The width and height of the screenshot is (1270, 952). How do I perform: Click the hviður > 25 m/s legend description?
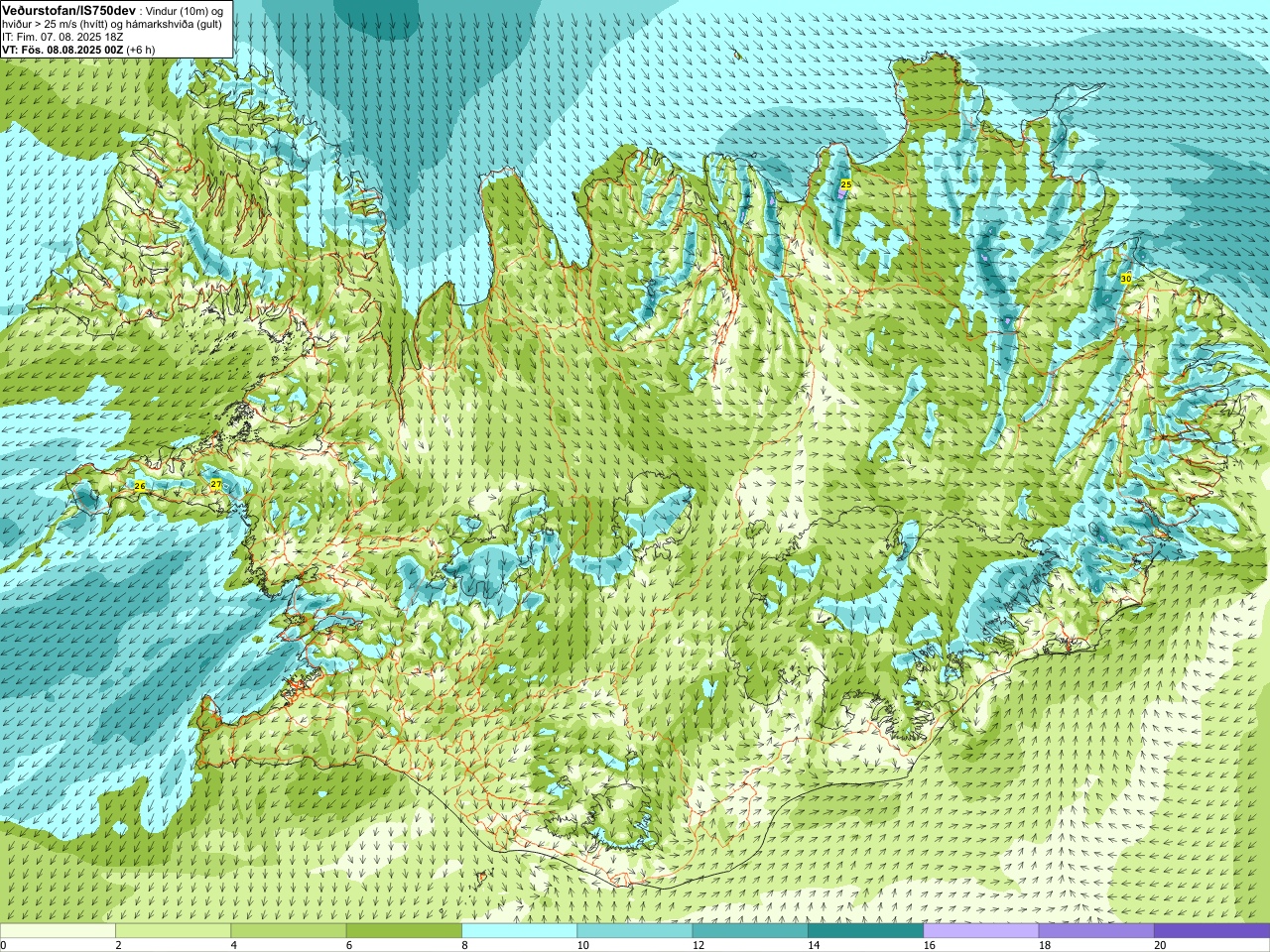[112, 24]
